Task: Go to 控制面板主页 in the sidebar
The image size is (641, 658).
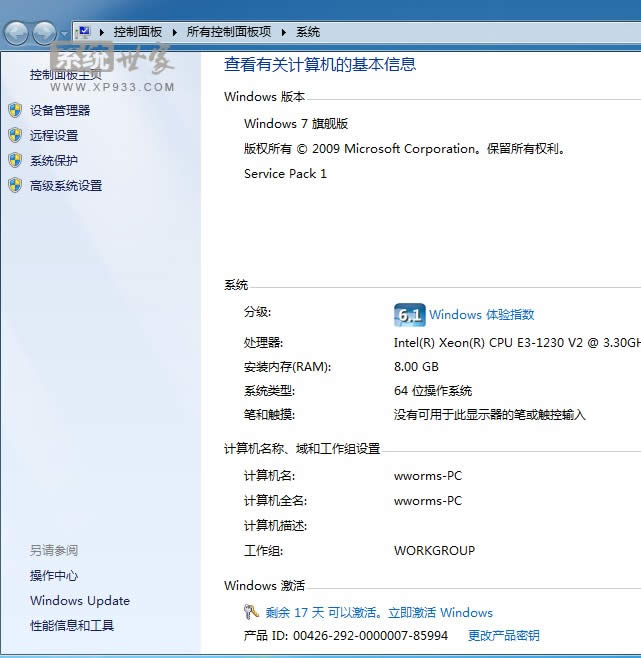Action: tap(66, 75)
